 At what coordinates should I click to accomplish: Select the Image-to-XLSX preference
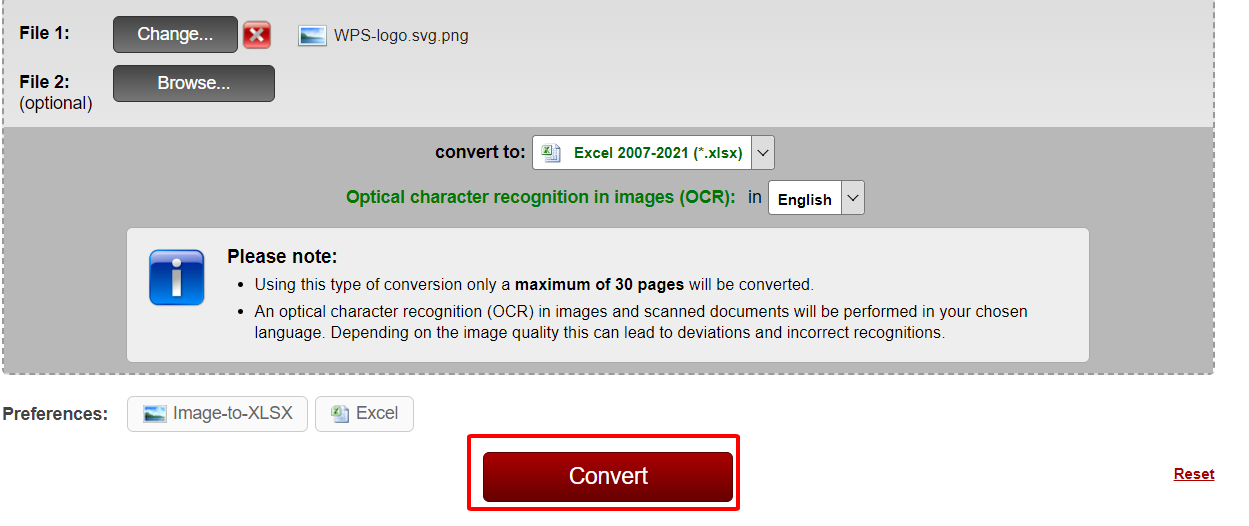217,414
